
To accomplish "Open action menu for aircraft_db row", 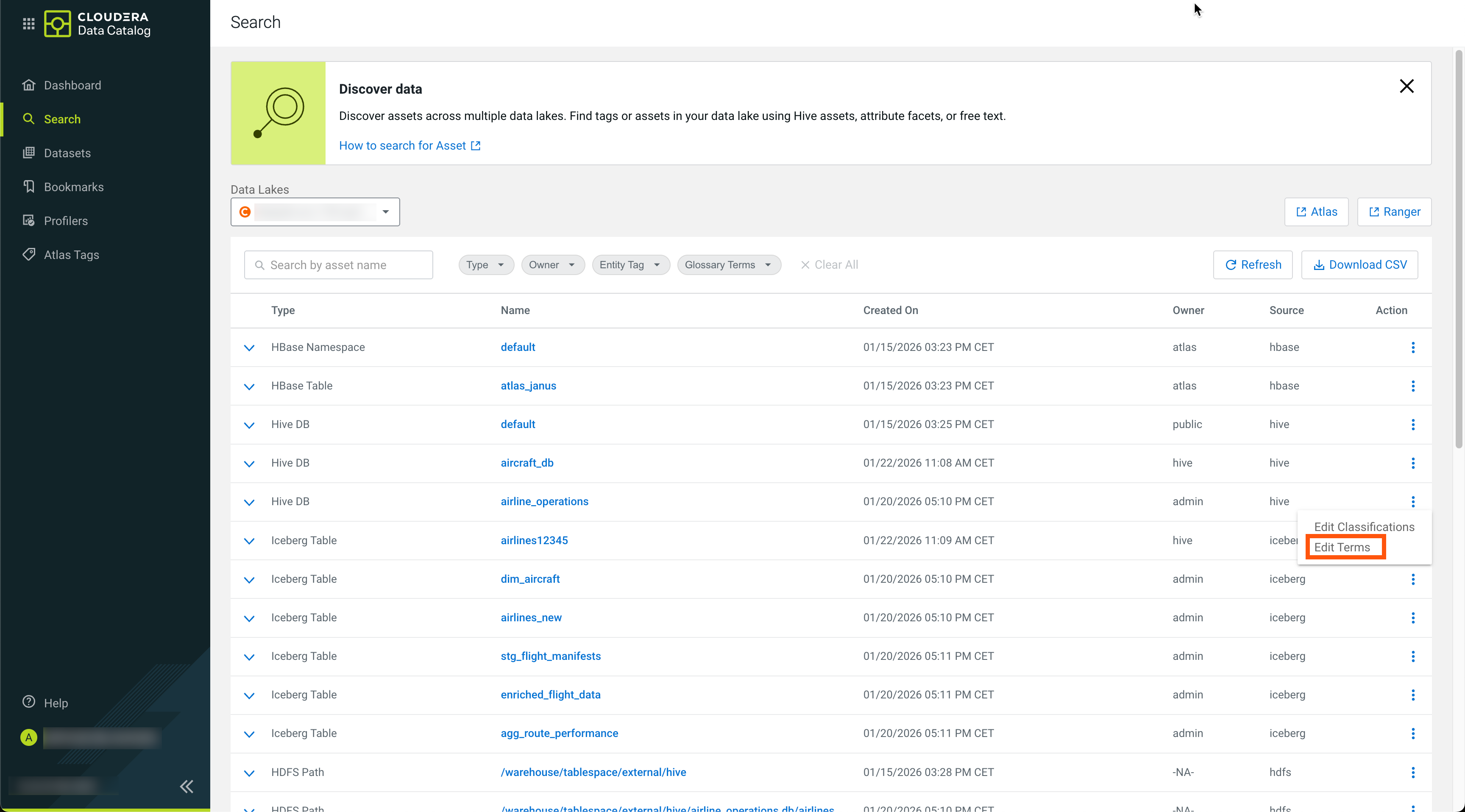I will pyautogui.click(x=1413, y=463).
